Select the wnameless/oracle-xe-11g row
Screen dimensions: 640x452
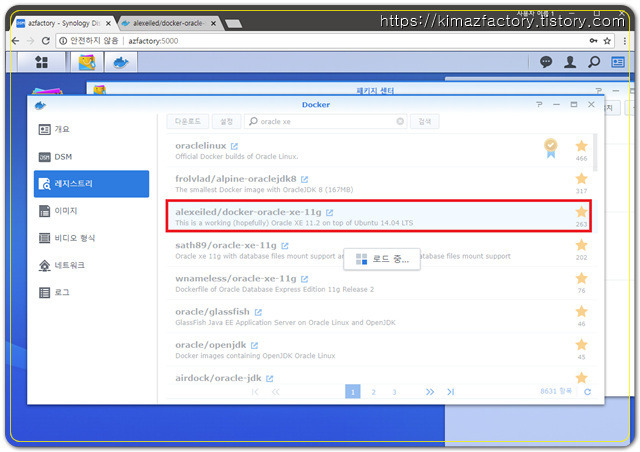380,283
